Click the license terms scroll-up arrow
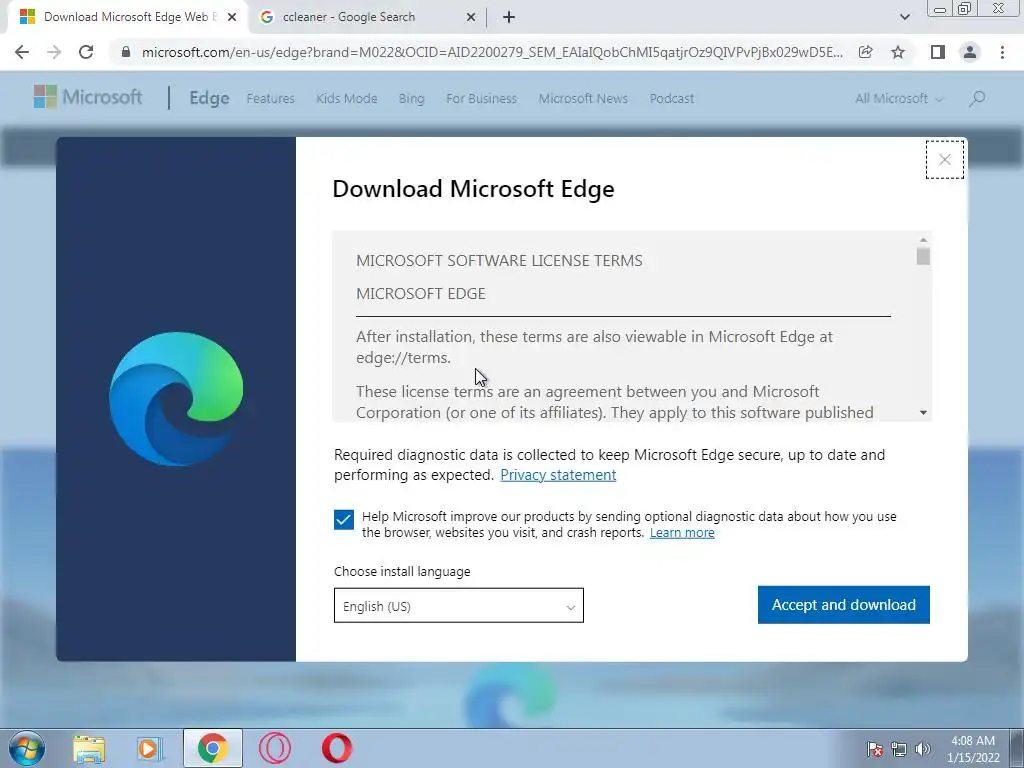The width and height of the screenshot is (1024, 768). [x=923, y=240]
